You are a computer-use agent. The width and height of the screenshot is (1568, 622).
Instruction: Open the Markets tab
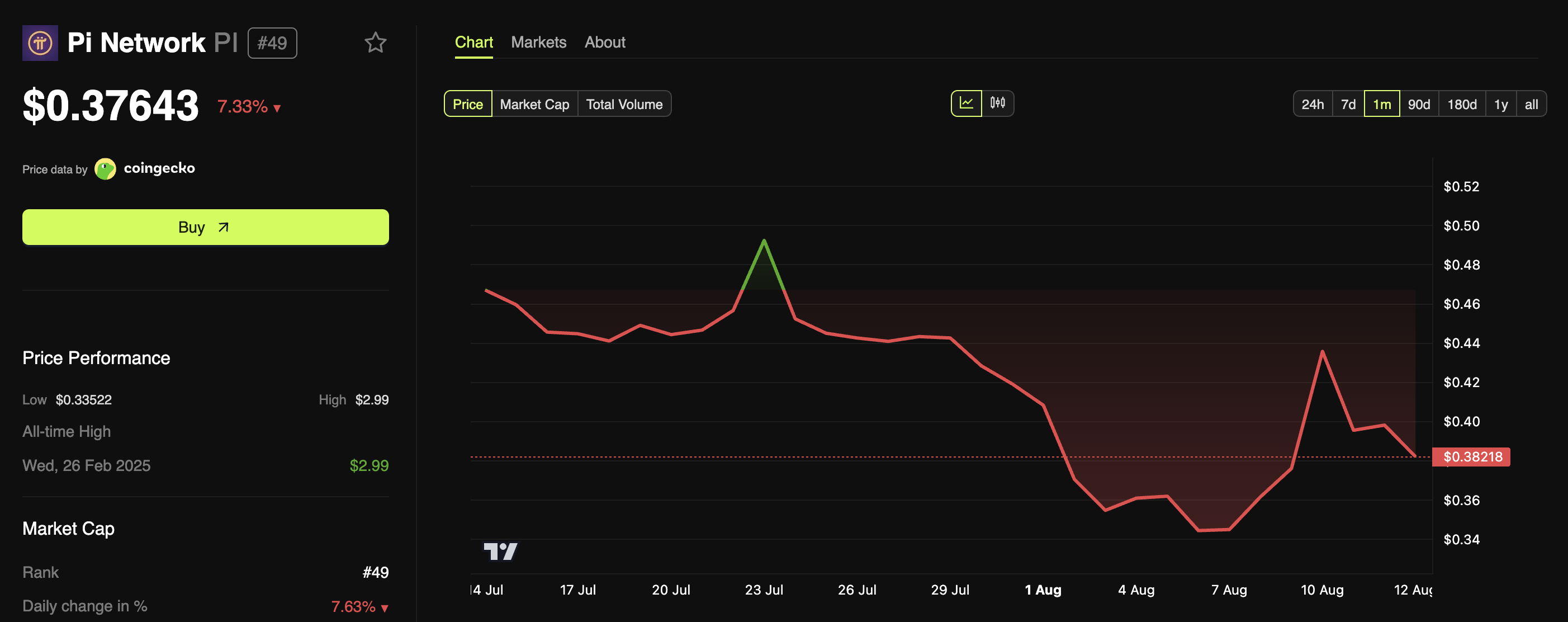tap(538, 42)
